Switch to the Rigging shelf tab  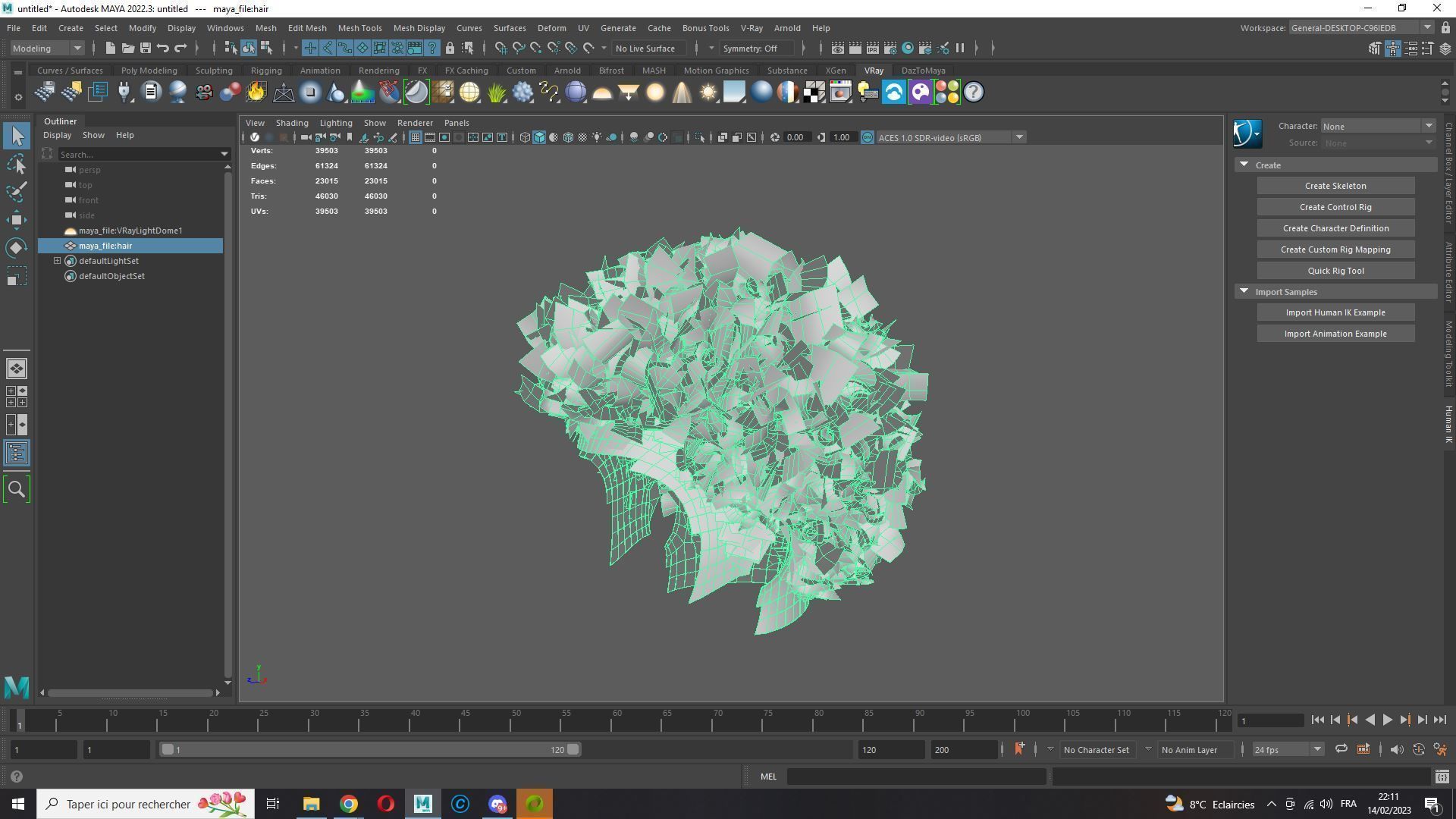click(x=265, y=71)
